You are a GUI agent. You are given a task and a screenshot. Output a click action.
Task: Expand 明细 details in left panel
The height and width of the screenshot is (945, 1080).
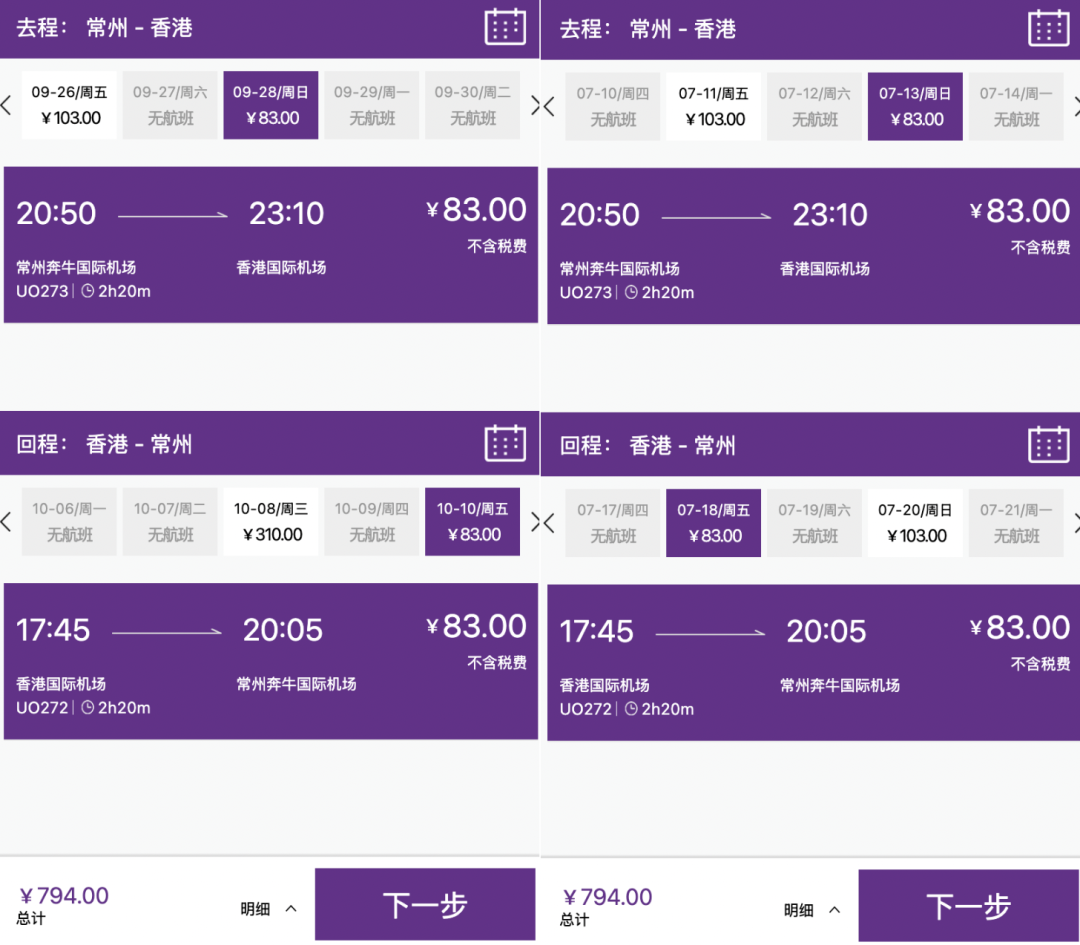269,909
